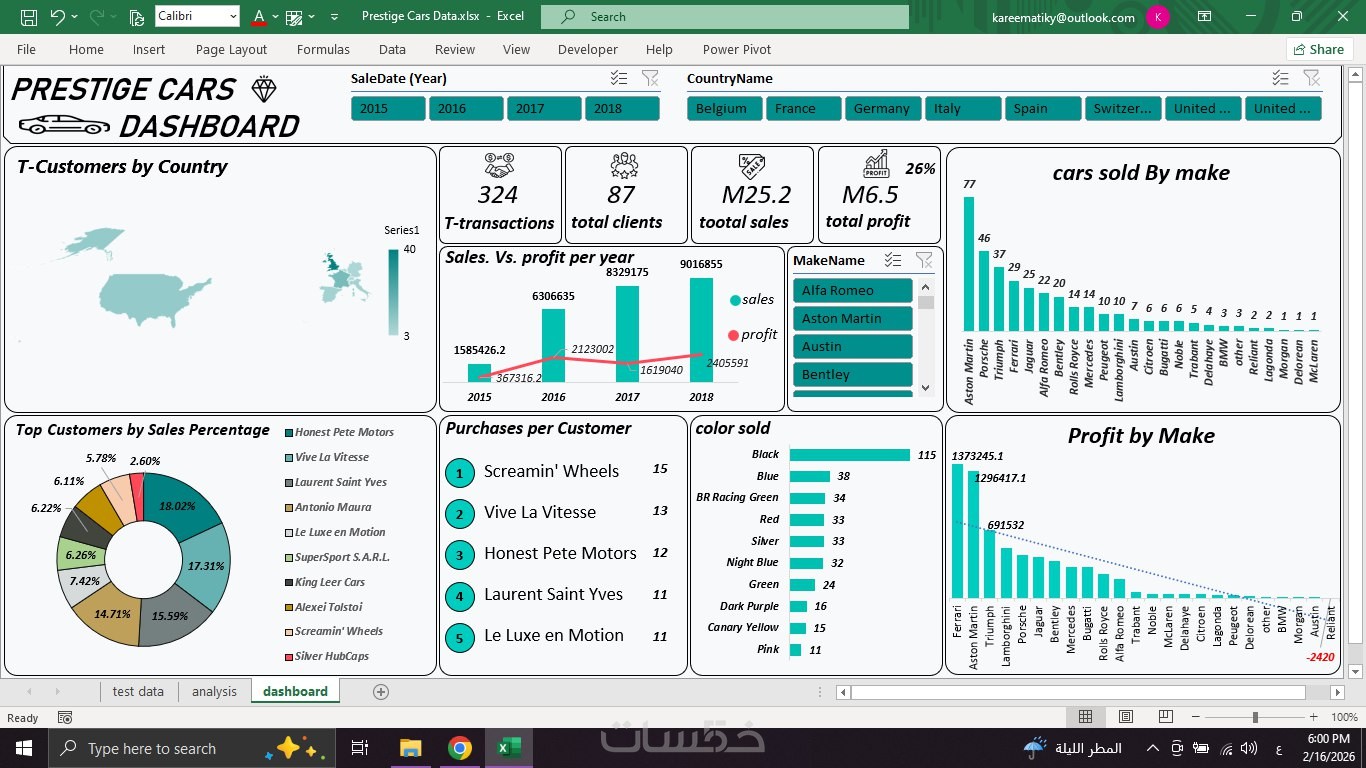Click the macro record icon in status bar
This screenshot has height=768, width=1366.
pos(65,717)
